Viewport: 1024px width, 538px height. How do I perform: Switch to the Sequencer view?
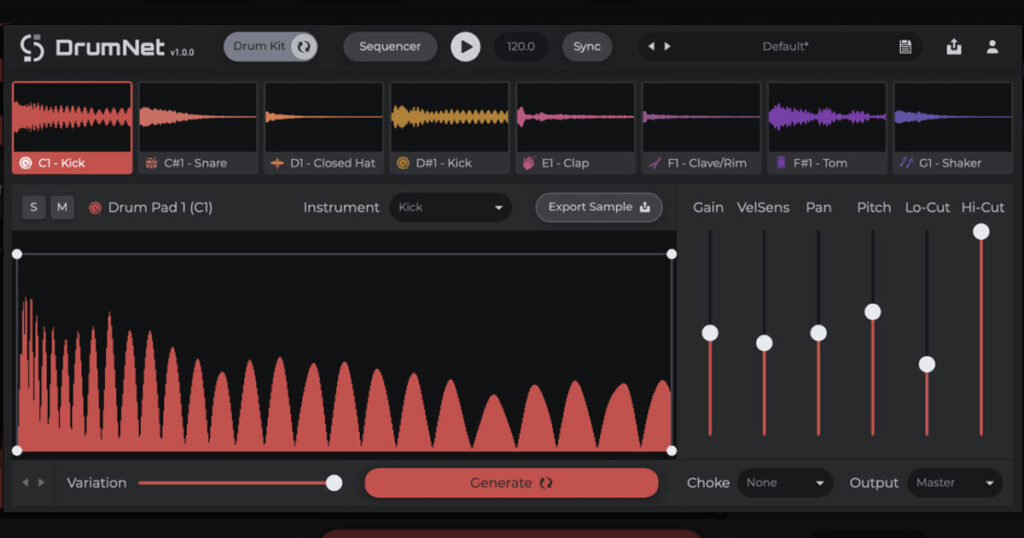(x=390, y=47)
